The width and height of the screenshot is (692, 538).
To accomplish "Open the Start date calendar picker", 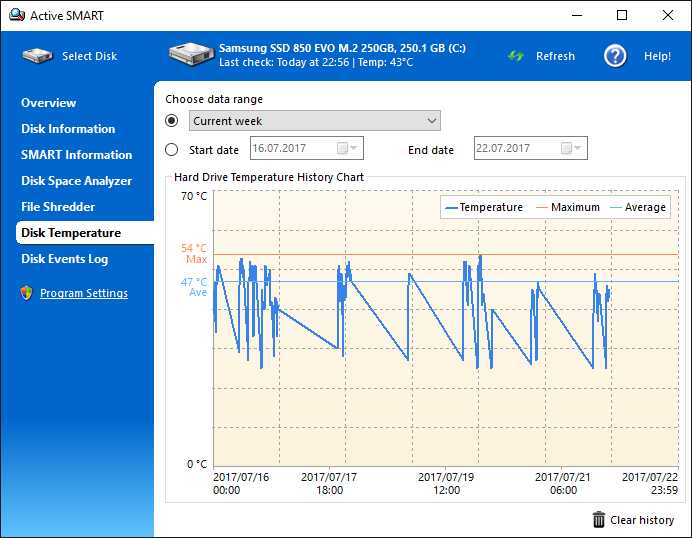I will pos(346,149).
